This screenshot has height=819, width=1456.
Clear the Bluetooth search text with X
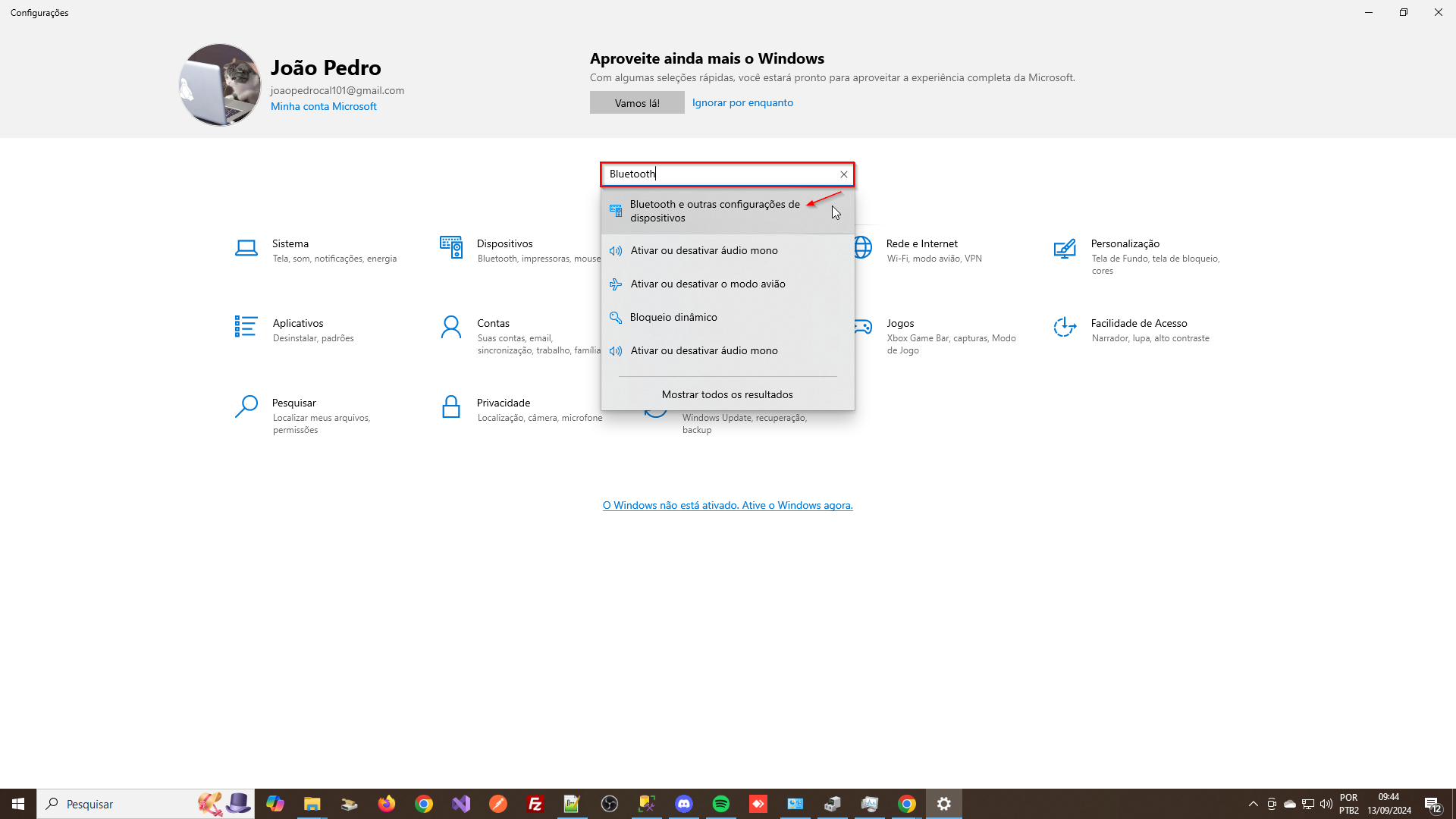pyautogui.click(x=843, y=174)
